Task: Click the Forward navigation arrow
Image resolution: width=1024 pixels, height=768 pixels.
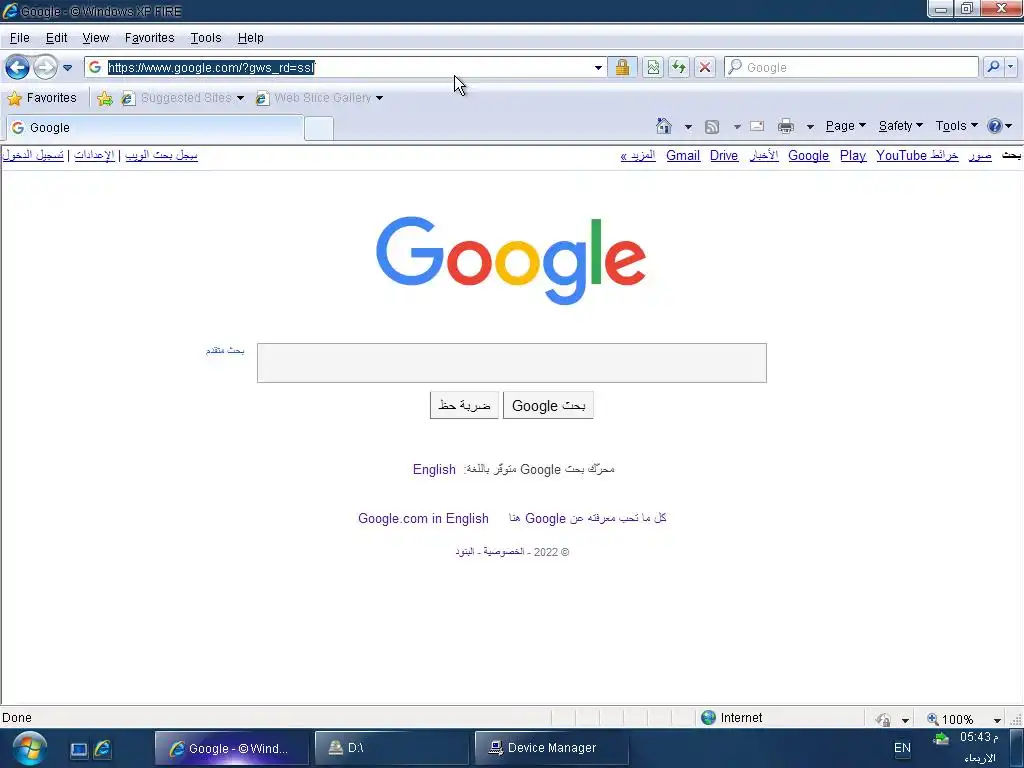Action: pyautogui.click(x=45, y=67)
